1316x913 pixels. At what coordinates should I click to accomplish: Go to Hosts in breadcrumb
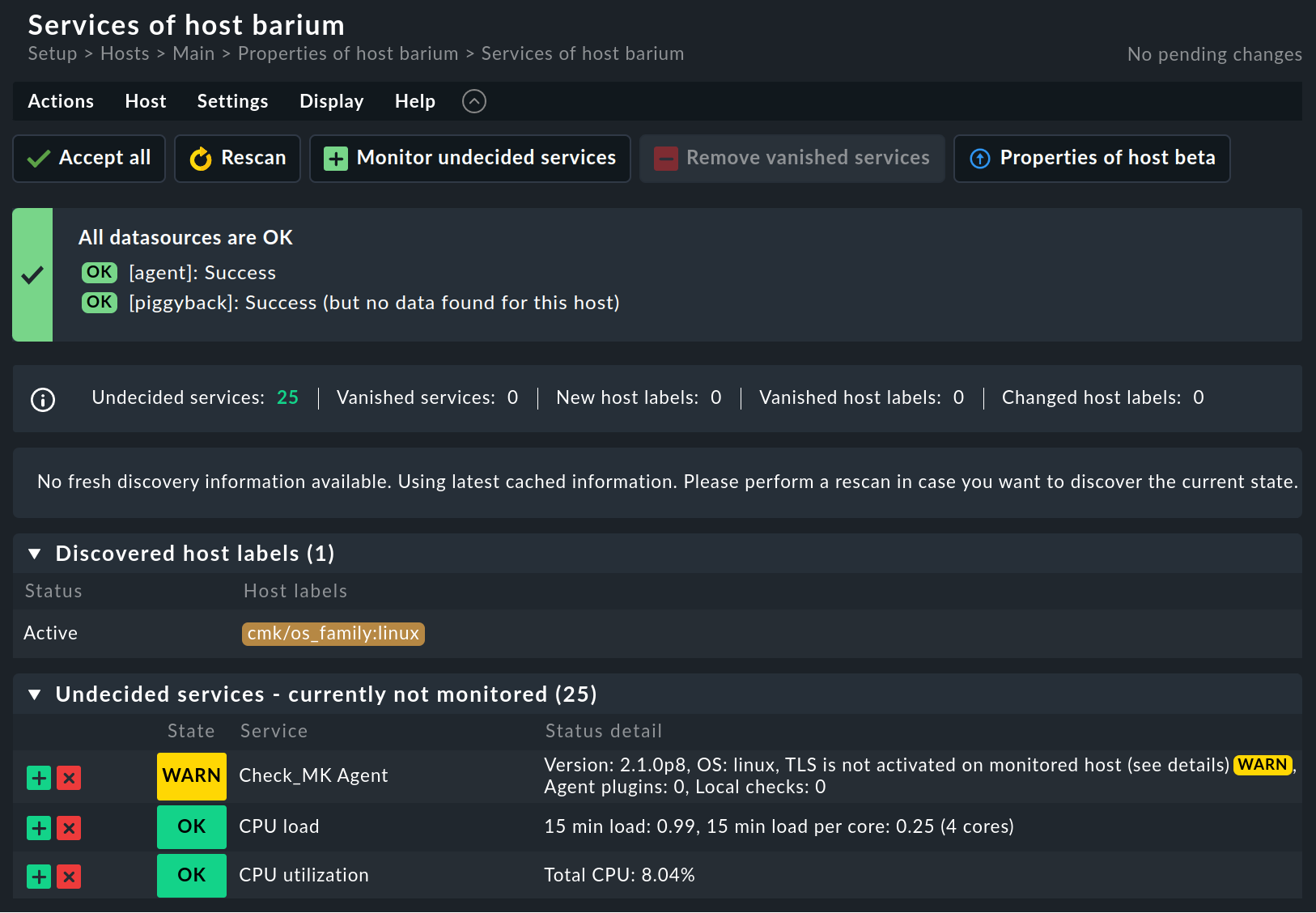[125, 54]
